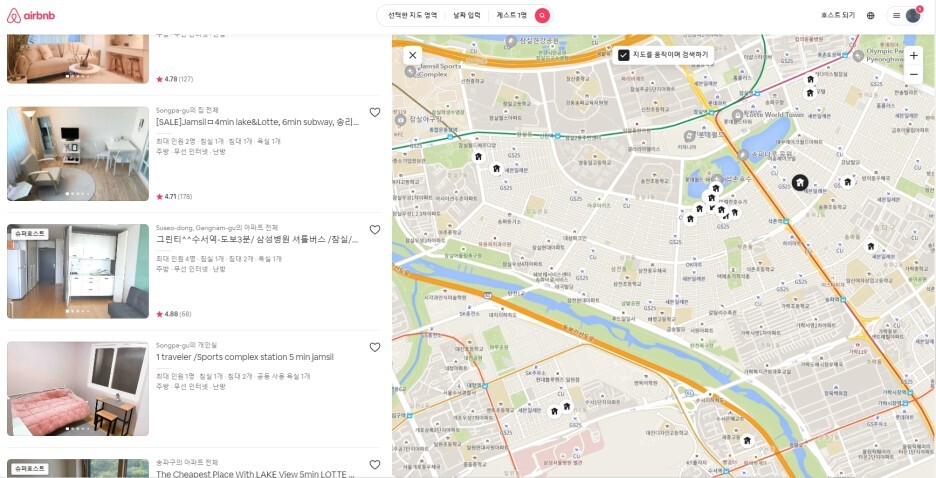Click home marker touching the green park near 잠실새내
The height and width of the screenshot is (478, 936).
pyautogui.click(x=478, y=157)
